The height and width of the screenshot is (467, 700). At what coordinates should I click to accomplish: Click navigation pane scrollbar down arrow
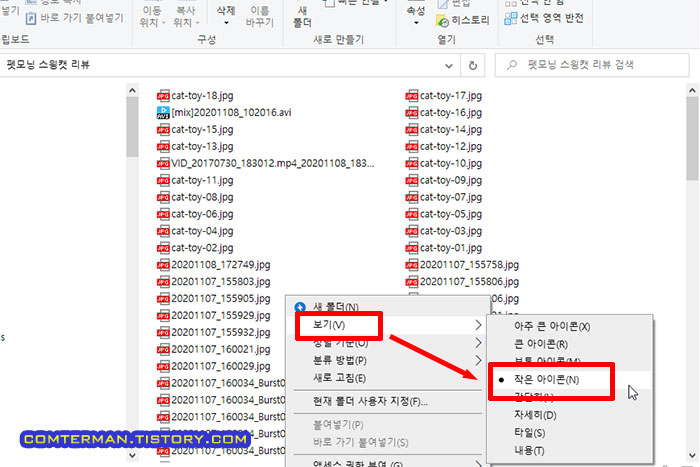(132, 455)
